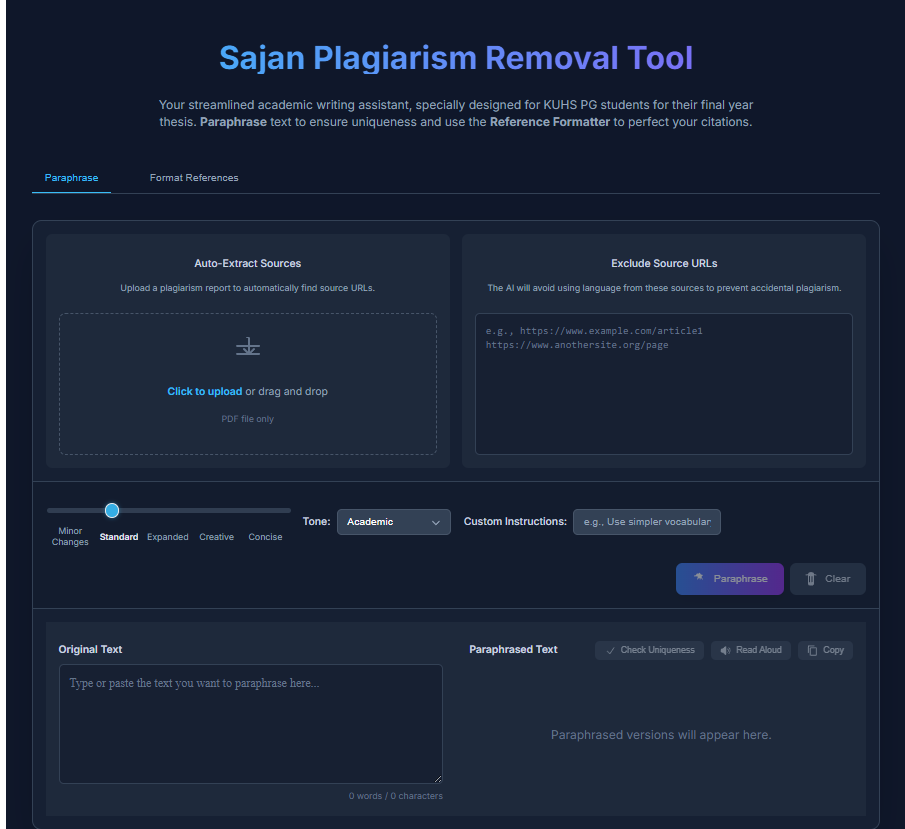Click the Exclude Source URLs text box

pos(663,383)
